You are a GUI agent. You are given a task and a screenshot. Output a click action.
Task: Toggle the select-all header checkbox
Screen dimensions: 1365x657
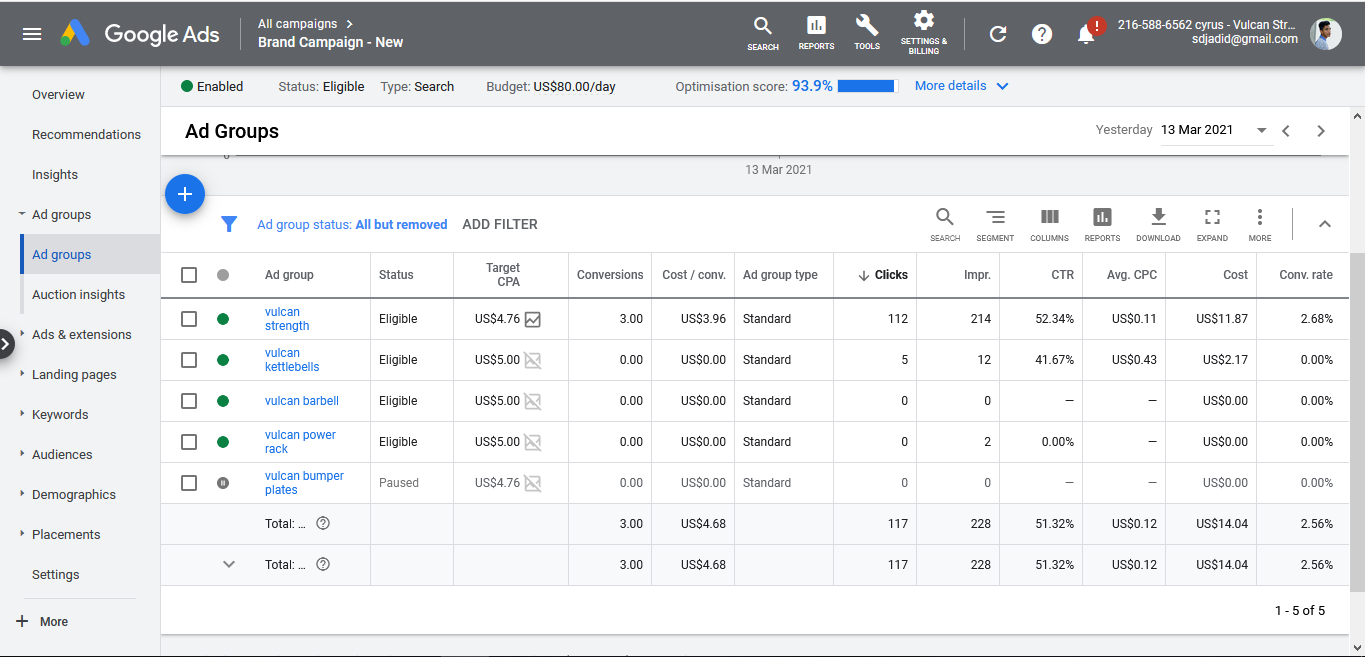click(x=189, y=275)
